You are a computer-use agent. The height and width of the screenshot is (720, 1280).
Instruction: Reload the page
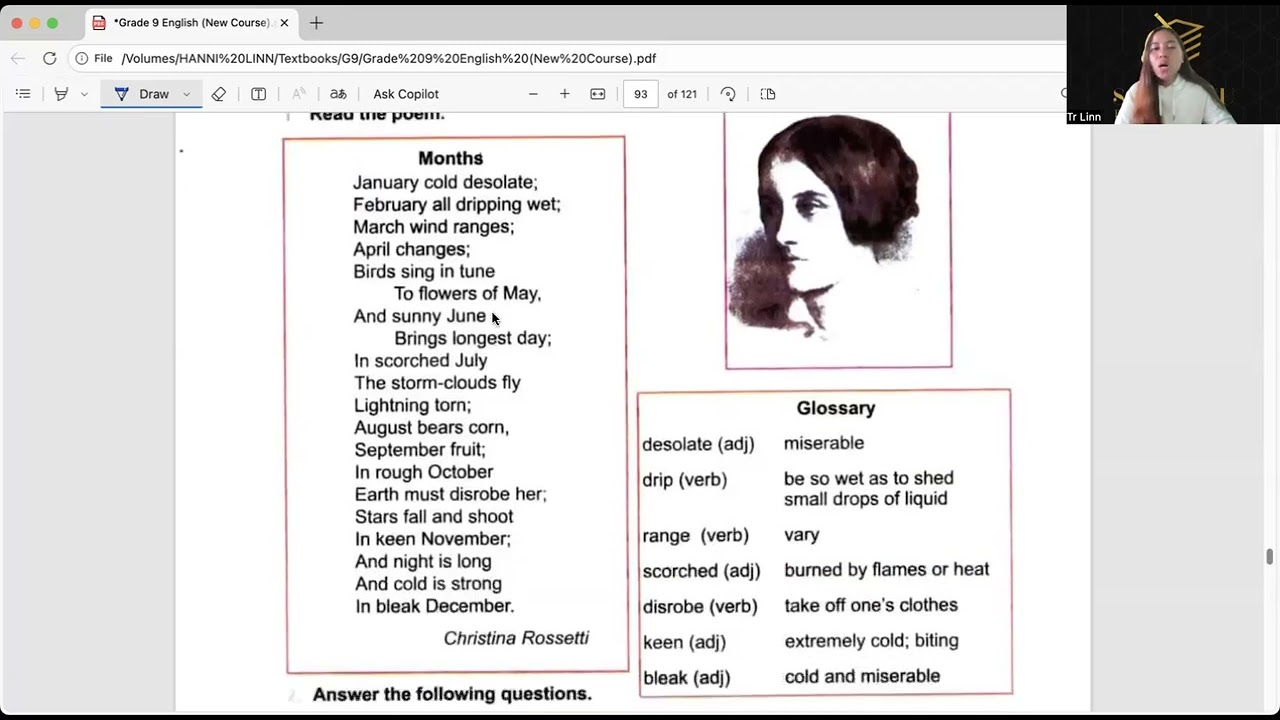[49, 58]
